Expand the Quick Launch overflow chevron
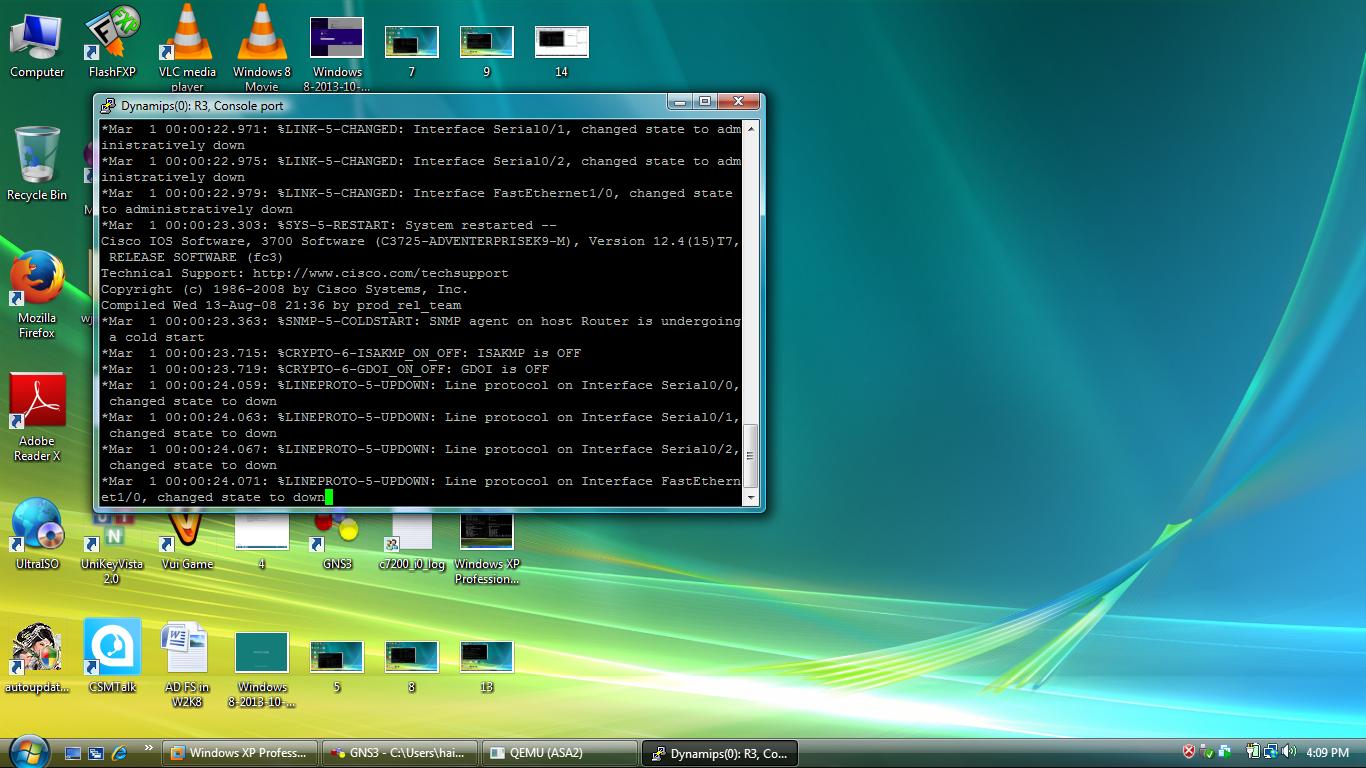The height and width of the screenshot is (768, 1366). (x=149, y=748)
